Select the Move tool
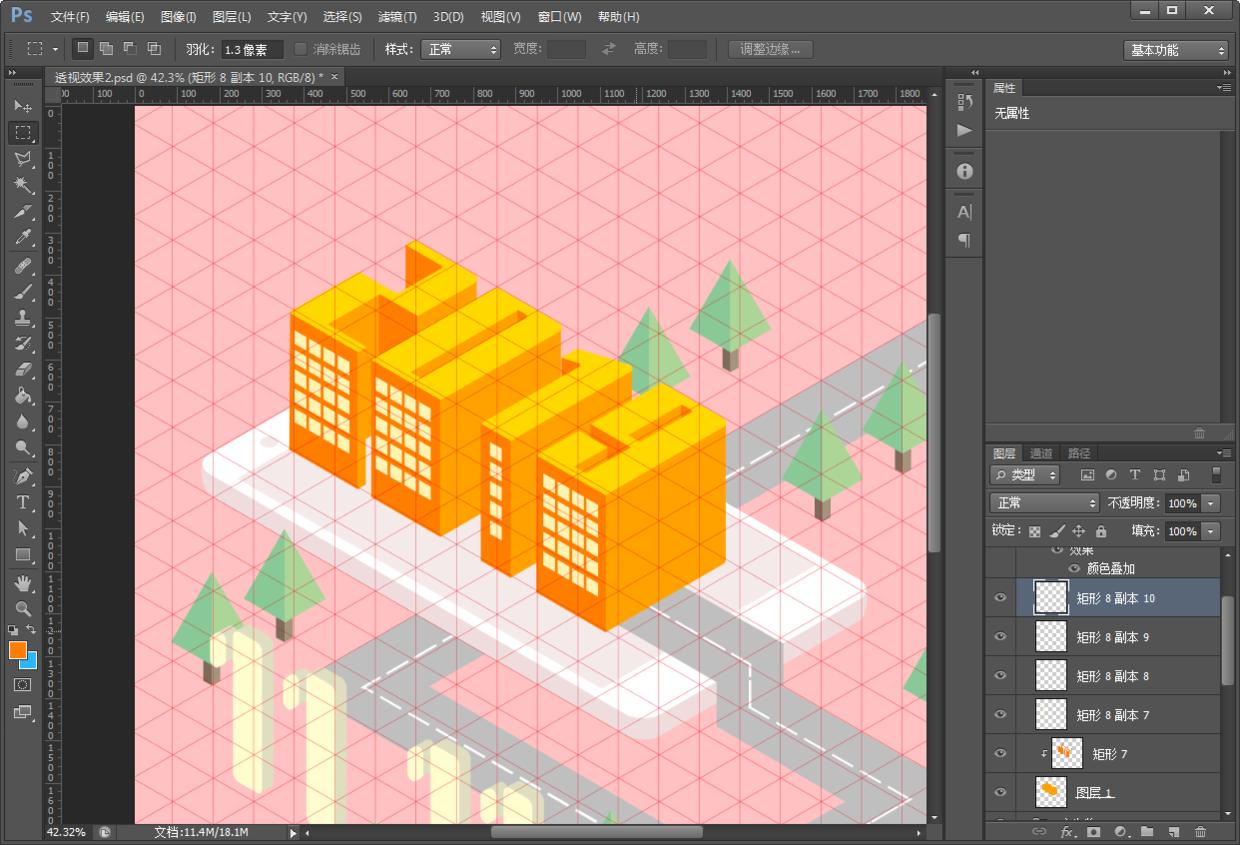Screen dimensions: 1240x845 click(23, 107)
